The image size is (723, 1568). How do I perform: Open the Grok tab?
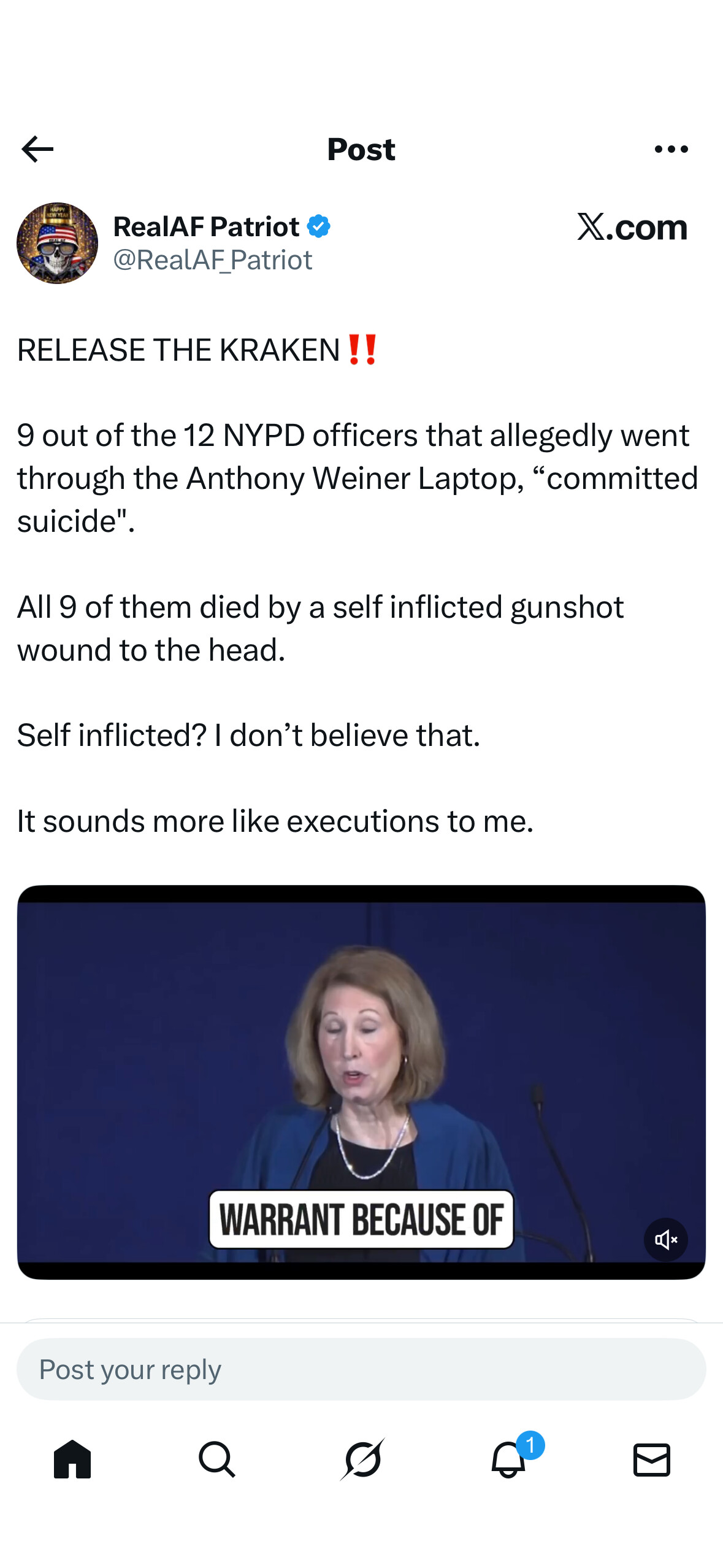[x=362, y=1459]
